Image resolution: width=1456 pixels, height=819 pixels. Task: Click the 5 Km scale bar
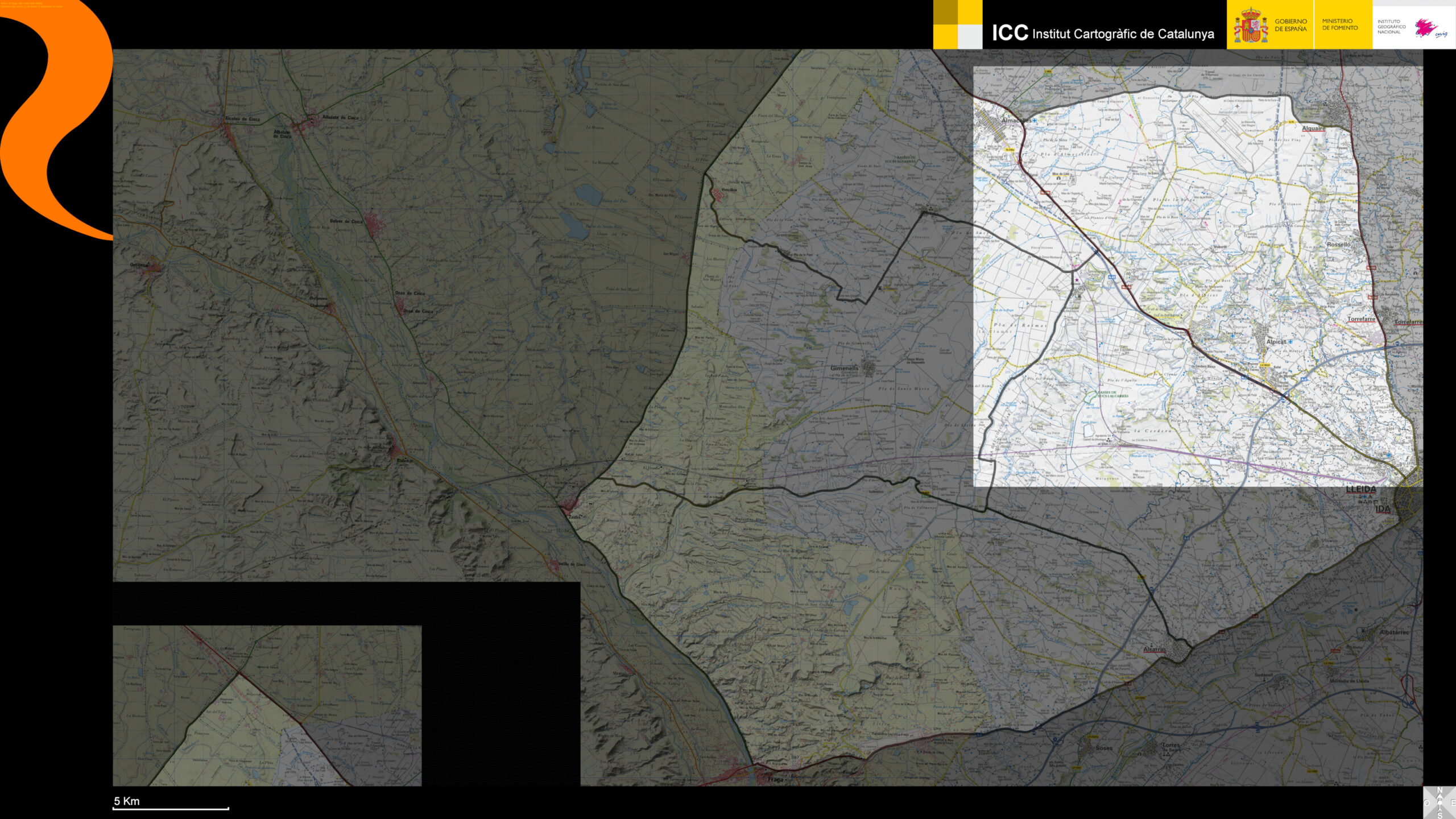point(171,808)
